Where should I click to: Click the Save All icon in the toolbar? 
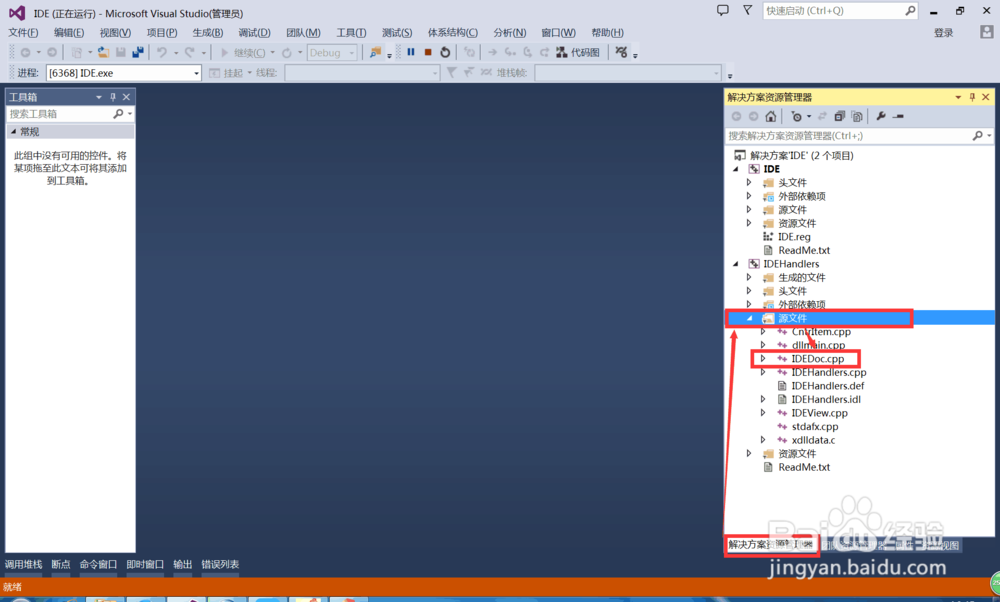137,52
